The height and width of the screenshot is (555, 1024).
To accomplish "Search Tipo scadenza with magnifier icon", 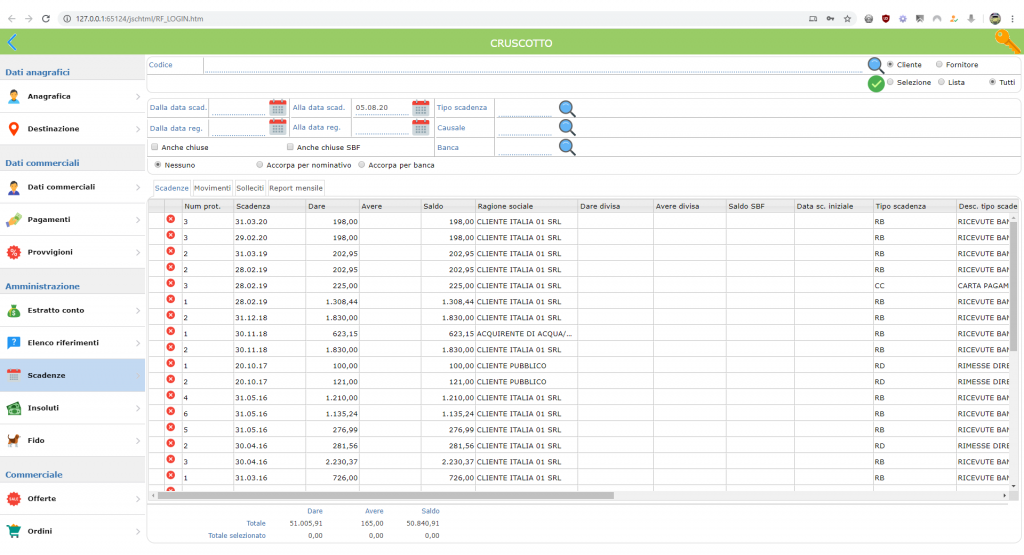I will pyautogui.click(x=567, y=108).
